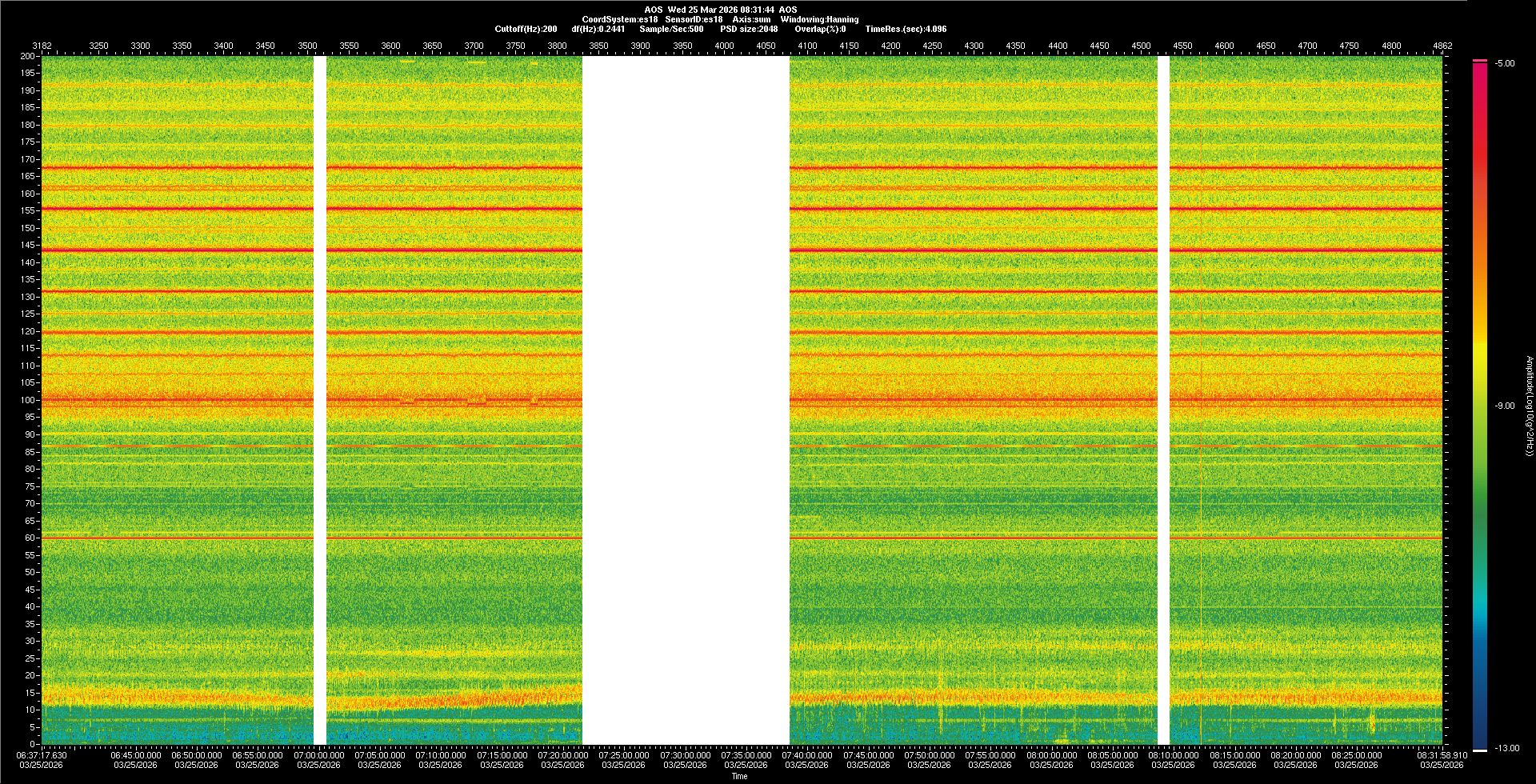Click the 60 Hz frequency axis label

[30, 538]
